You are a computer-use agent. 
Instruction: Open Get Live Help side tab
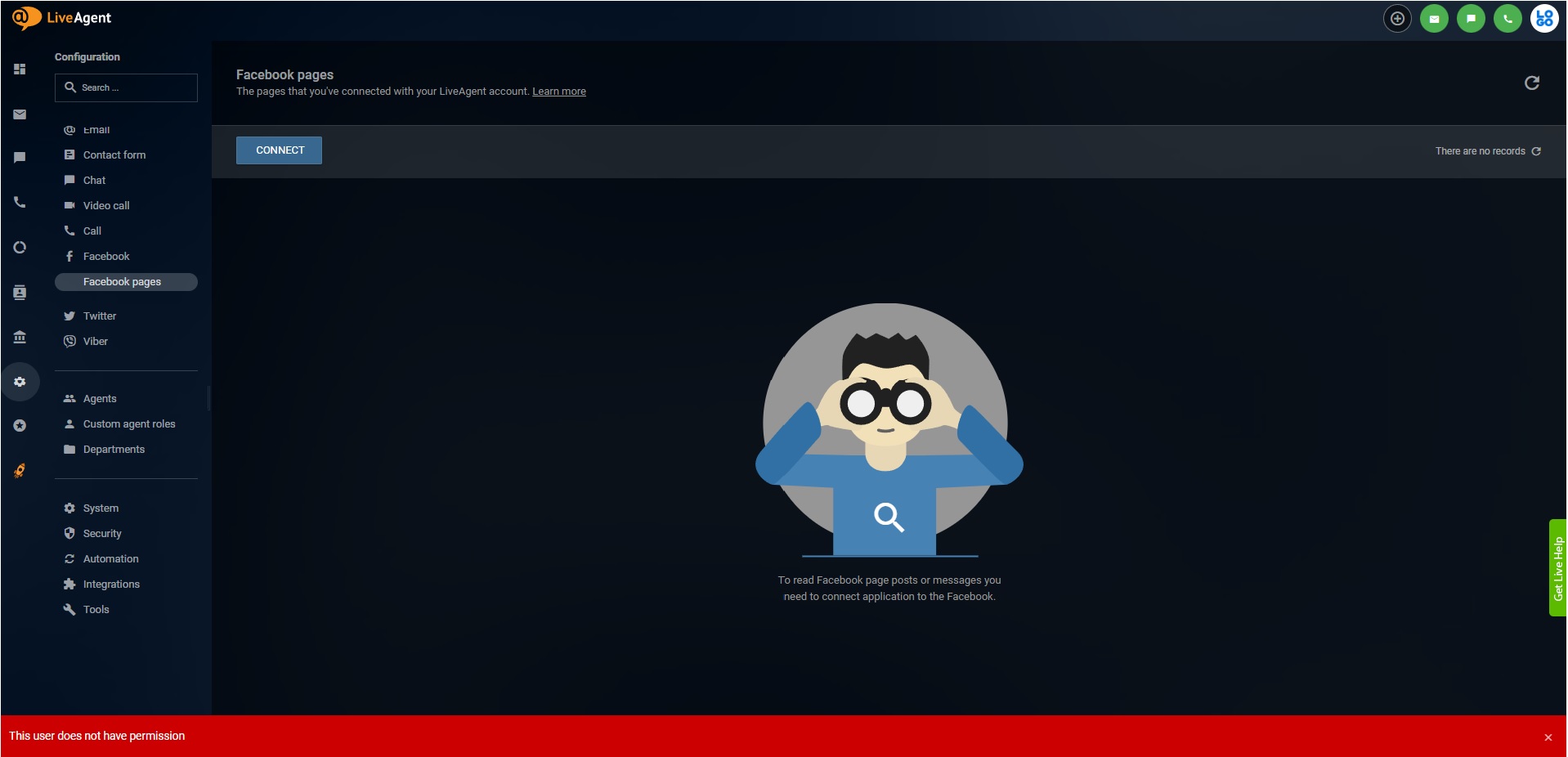coord(1557,567)
